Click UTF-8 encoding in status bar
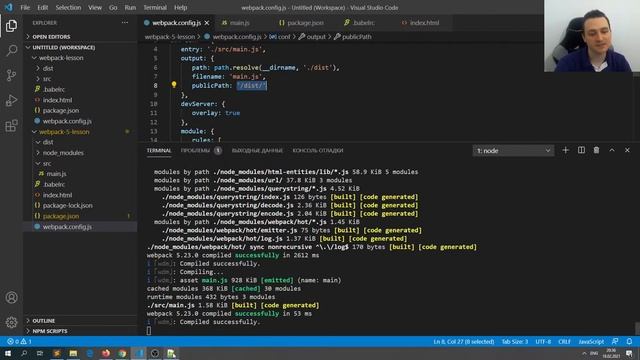The width and height of the screenshot is (640, 360). coord(543,342)
